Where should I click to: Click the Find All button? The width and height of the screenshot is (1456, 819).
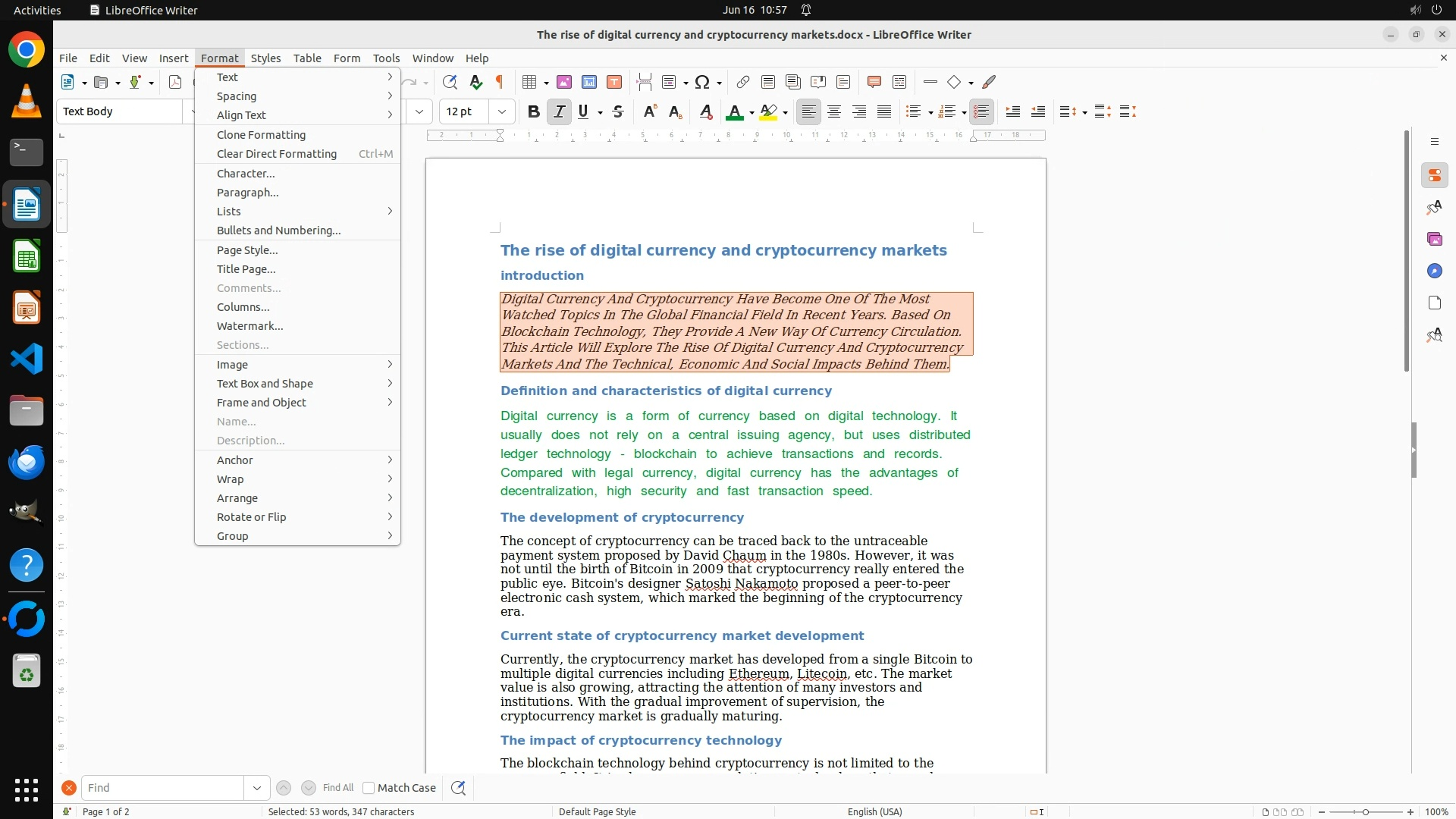tap(337, 788)
